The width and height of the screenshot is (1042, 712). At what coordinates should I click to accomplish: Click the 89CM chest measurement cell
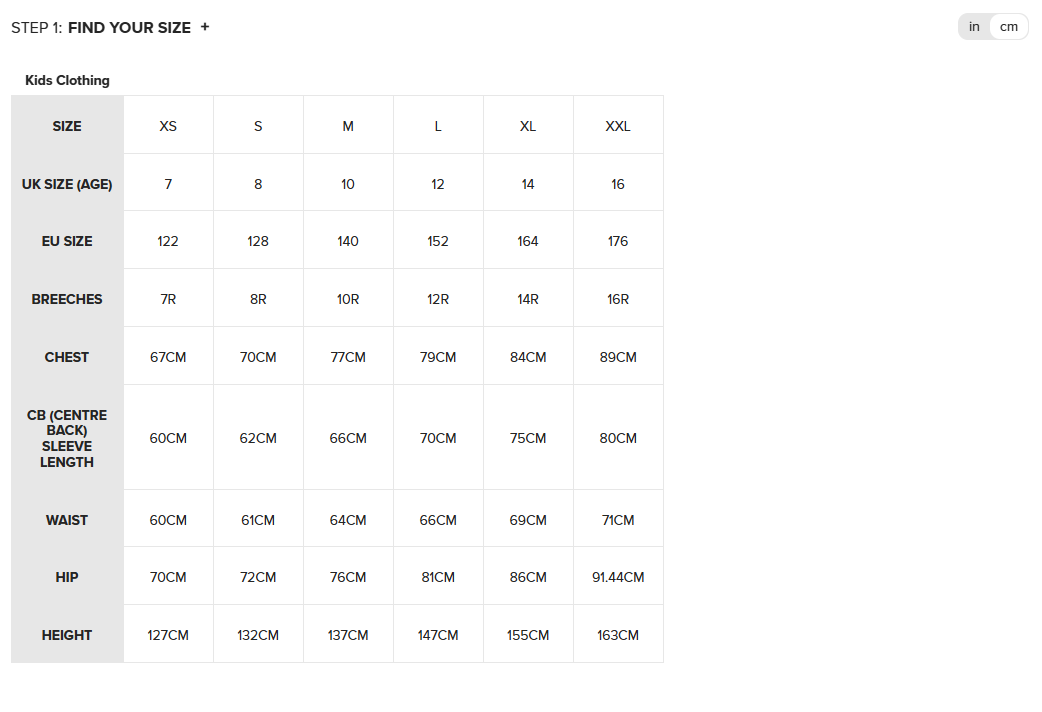pos(618,357)
